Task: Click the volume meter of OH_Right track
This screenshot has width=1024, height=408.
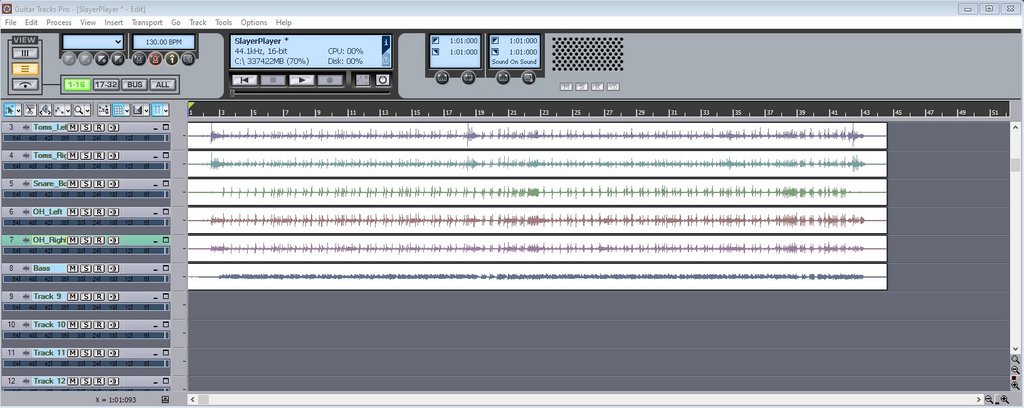Action: coord(86,251)
